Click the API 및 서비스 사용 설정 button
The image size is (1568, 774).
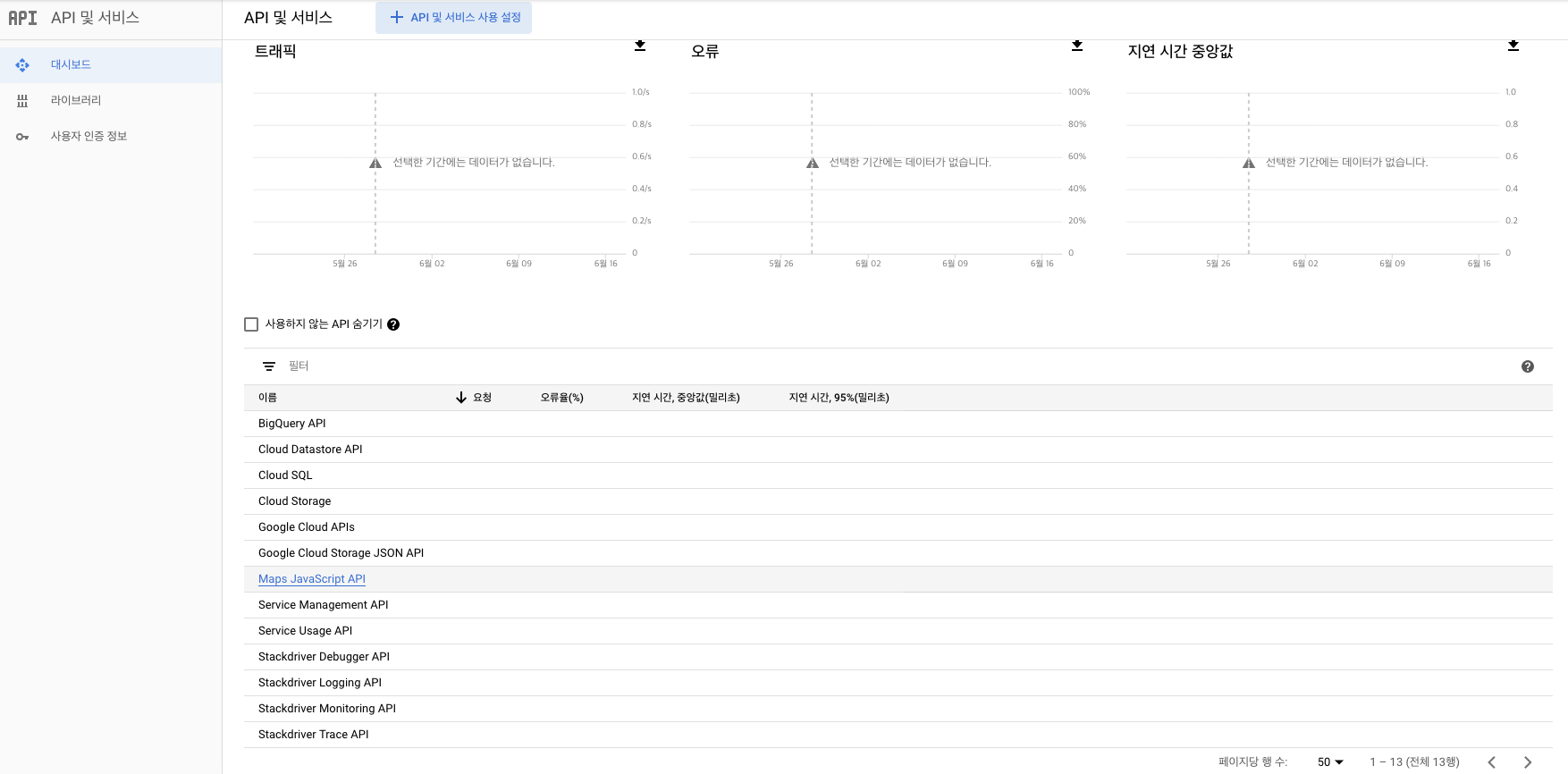click(x=454, y=18)
